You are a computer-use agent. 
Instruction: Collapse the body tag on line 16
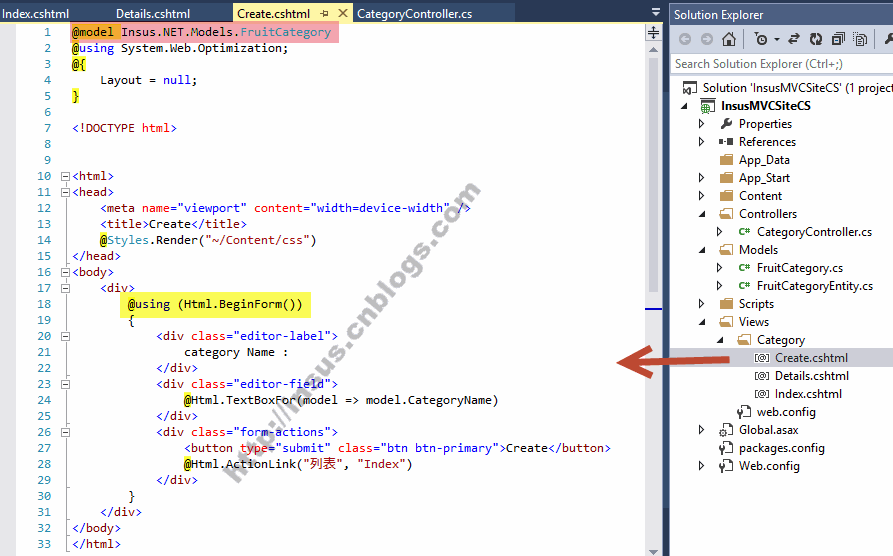pos(65,272)
